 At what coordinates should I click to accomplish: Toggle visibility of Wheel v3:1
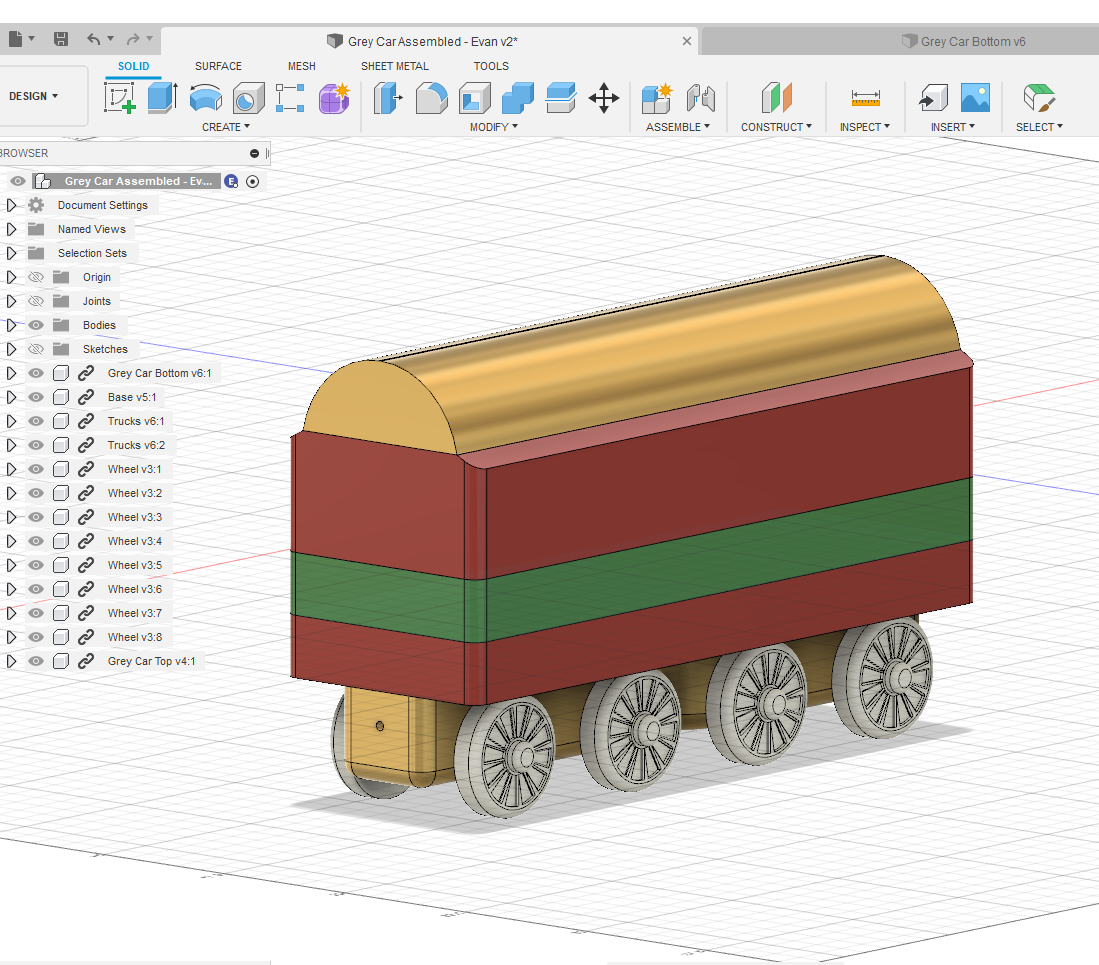tap(36, 469)
